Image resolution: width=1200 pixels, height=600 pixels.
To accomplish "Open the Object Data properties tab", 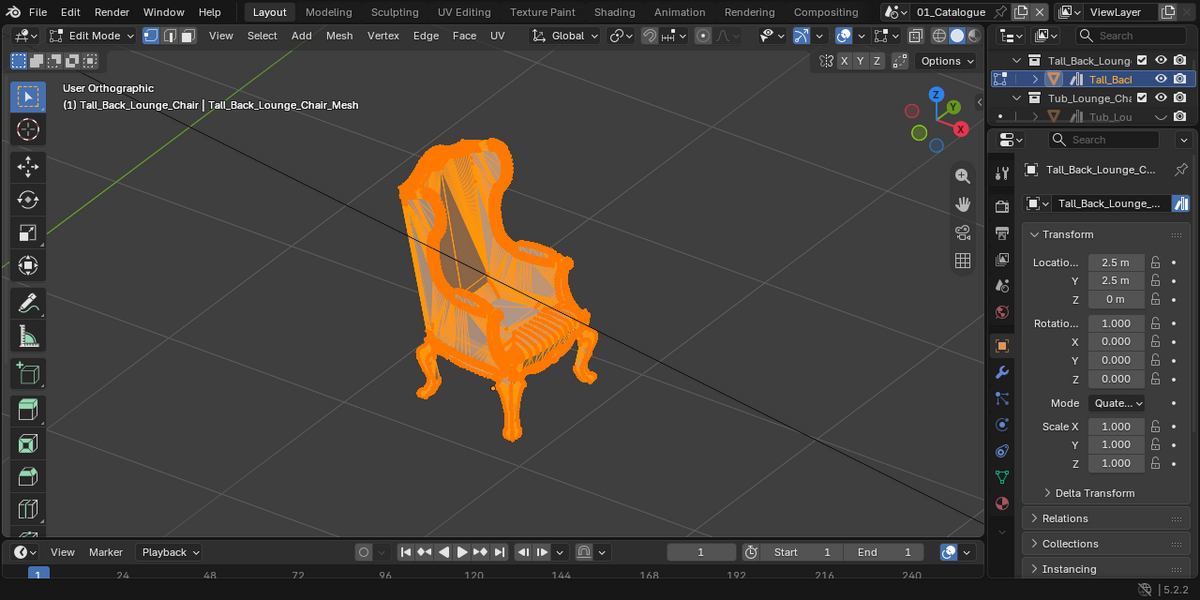I will 1002,477.
